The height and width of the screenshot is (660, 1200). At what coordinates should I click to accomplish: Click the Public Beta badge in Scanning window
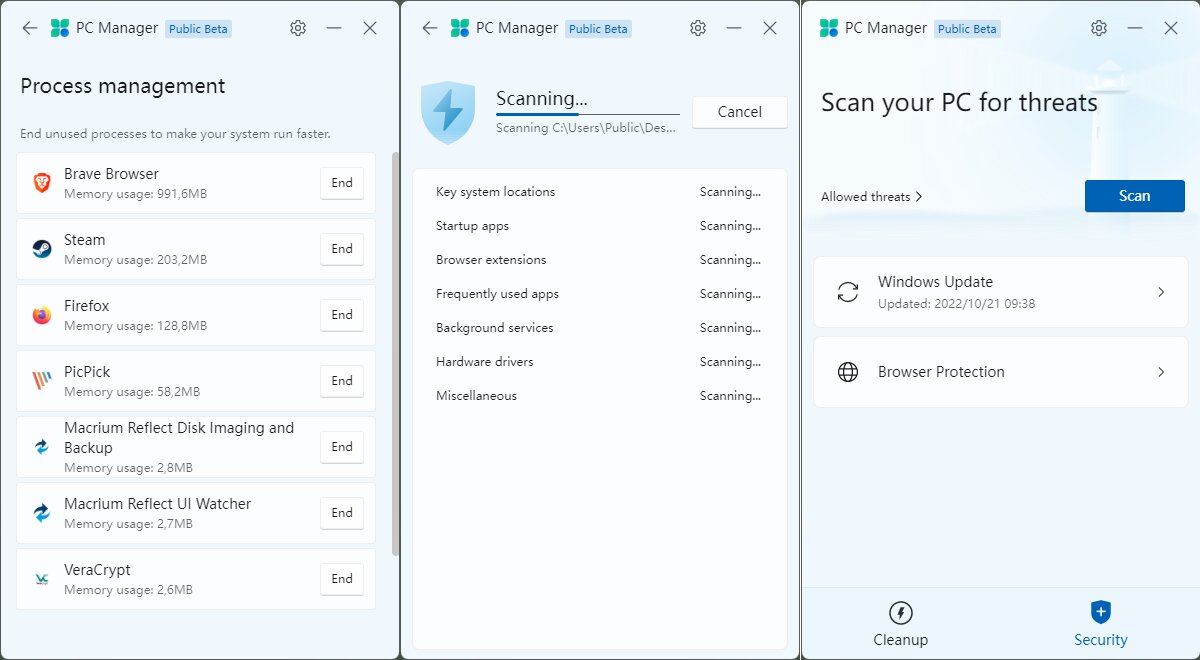[599, 29]
